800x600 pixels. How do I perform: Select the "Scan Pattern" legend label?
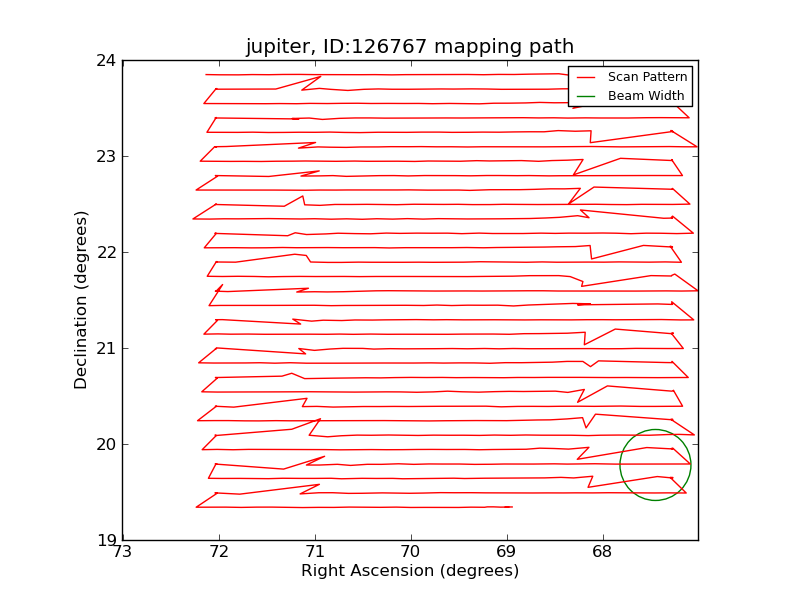click(647, 77)
